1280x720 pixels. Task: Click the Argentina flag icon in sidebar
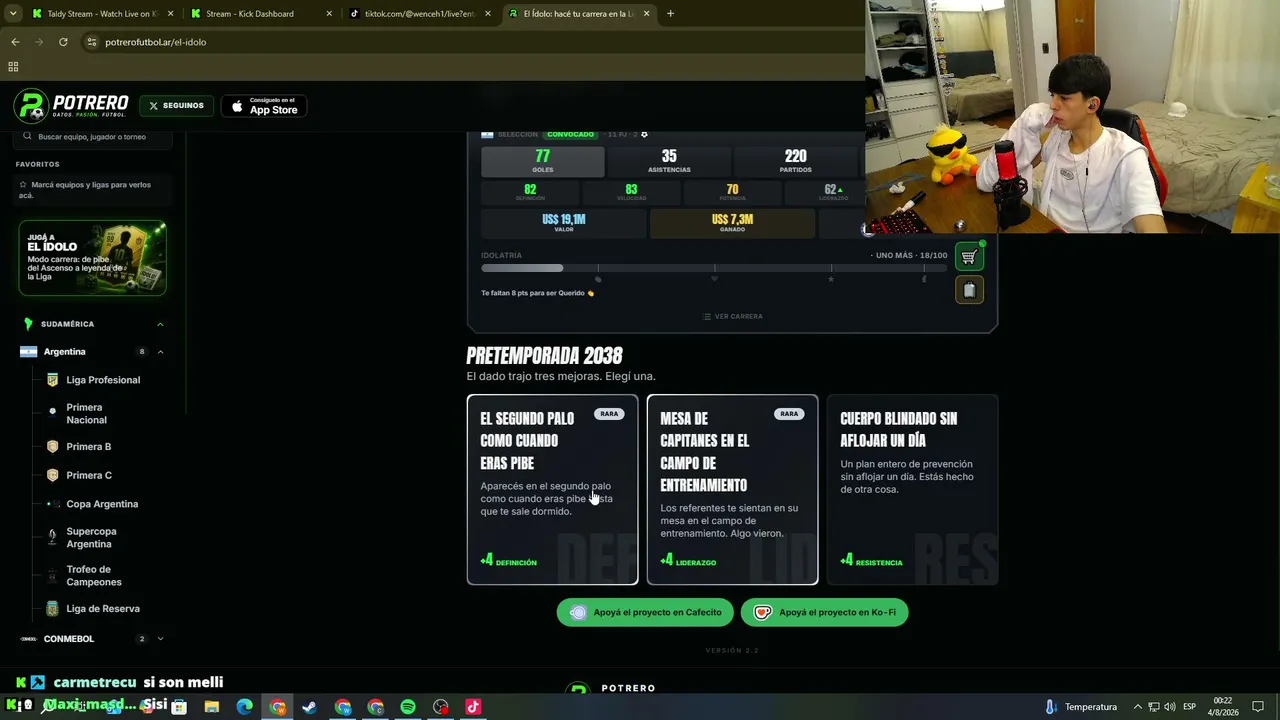coord(28,352)
